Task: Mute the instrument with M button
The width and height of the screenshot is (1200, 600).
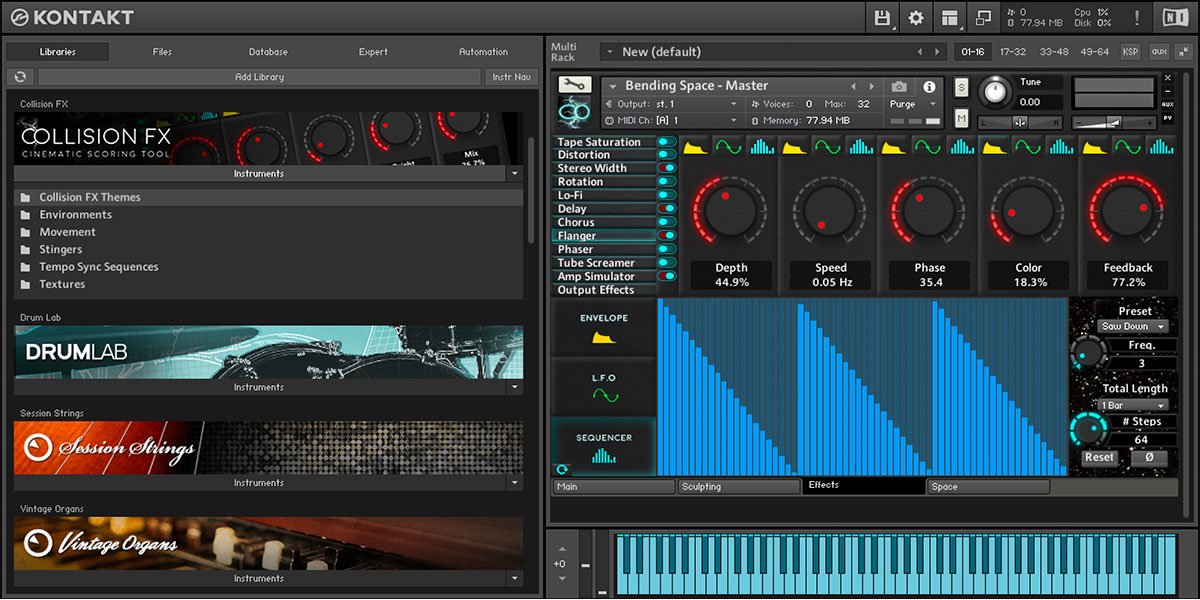Action: pyautogui.click(x=961, y=119)
